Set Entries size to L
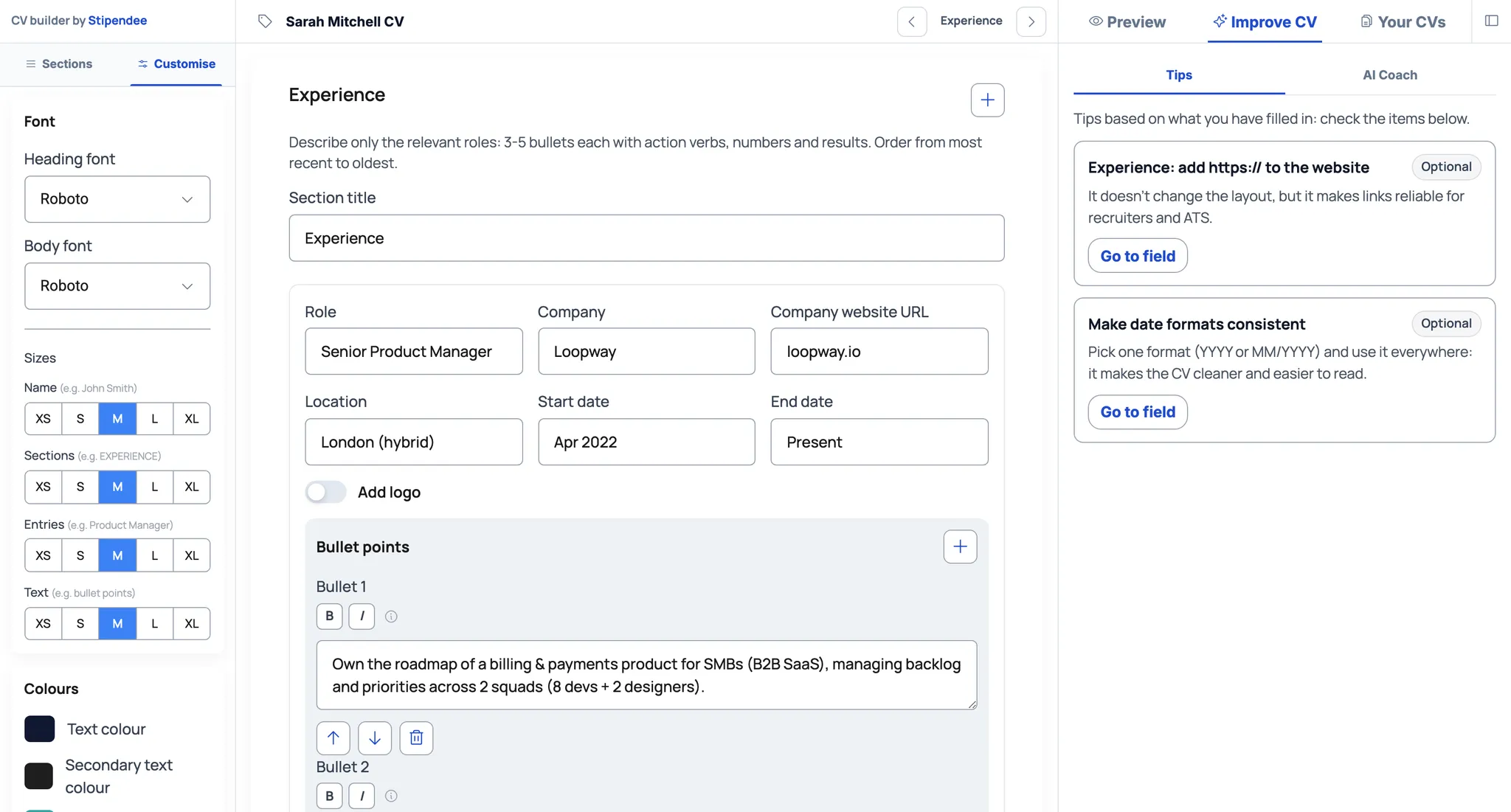Viewport: 1511px width, 812px height. [x=154, y=555]
